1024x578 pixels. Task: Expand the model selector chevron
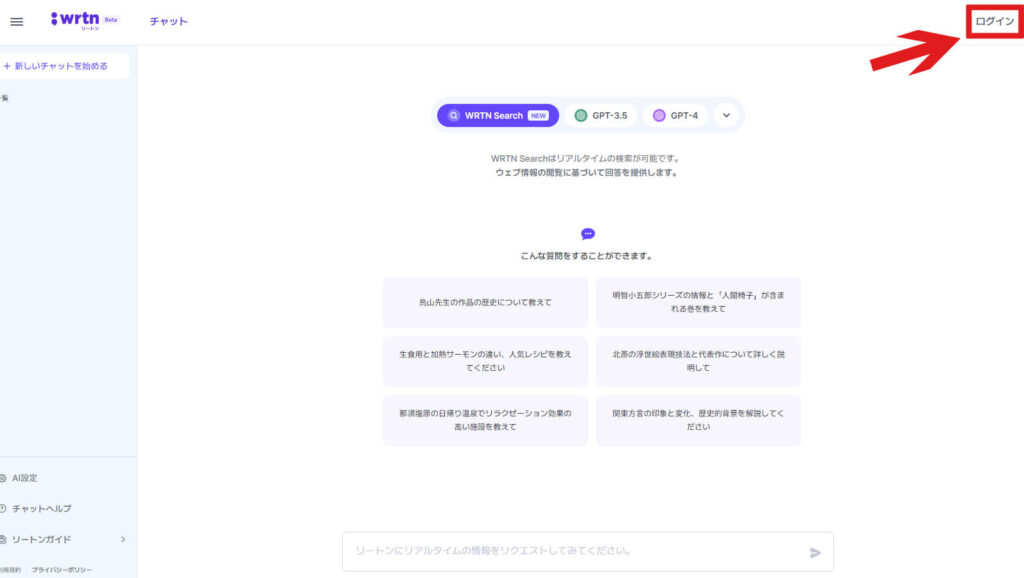725,115
